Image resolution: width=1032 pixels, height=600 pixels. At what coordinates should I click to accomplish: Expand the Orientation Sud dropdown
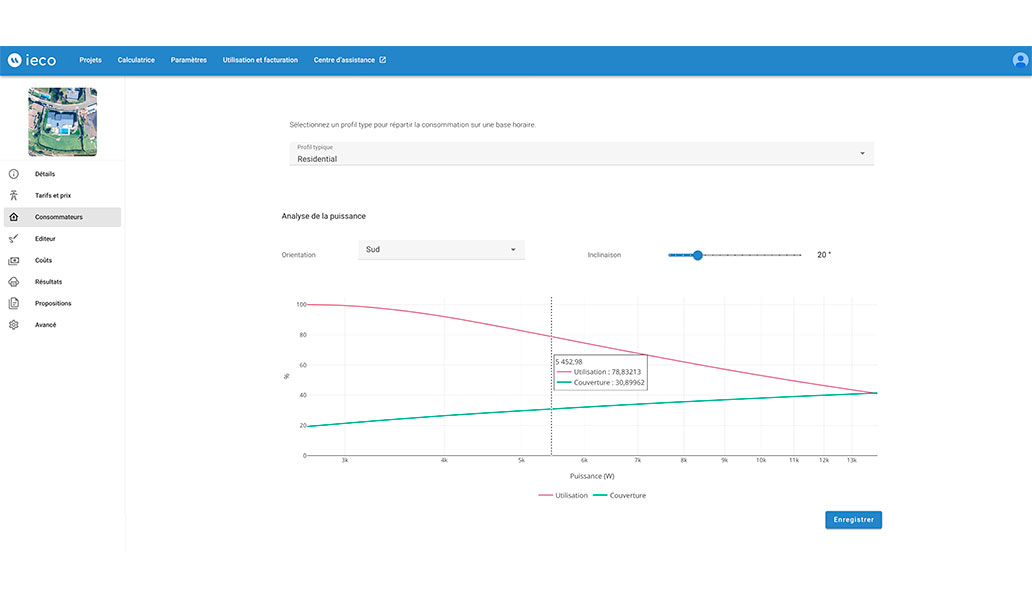pyautogui.click(x=441, y=249)
